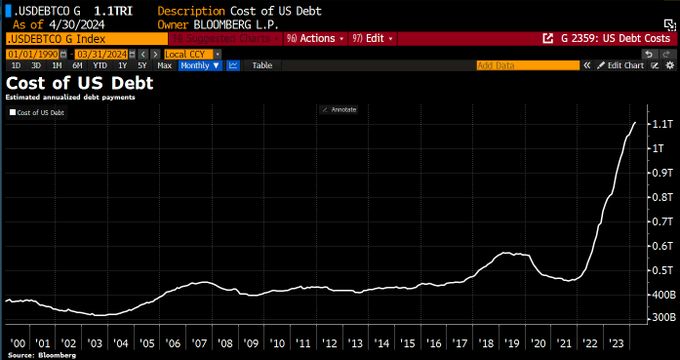Select the 5Y time range
The width and height of the screenshot is (680, 360).
[x=142, y=65]
